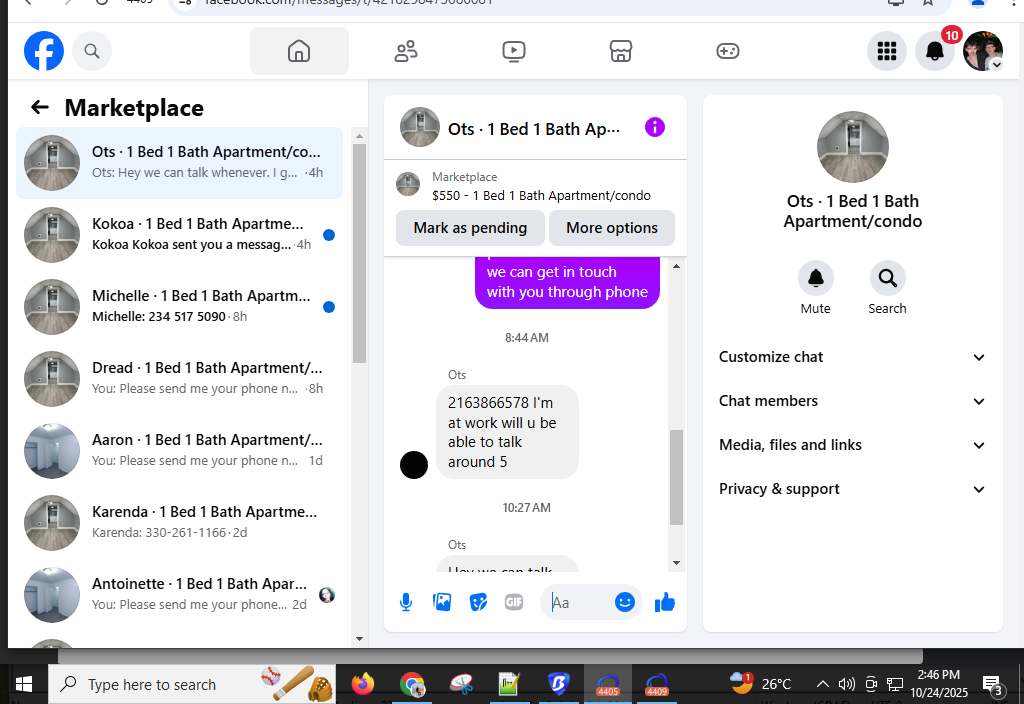Open Windows notification center icon

[993, 684]
